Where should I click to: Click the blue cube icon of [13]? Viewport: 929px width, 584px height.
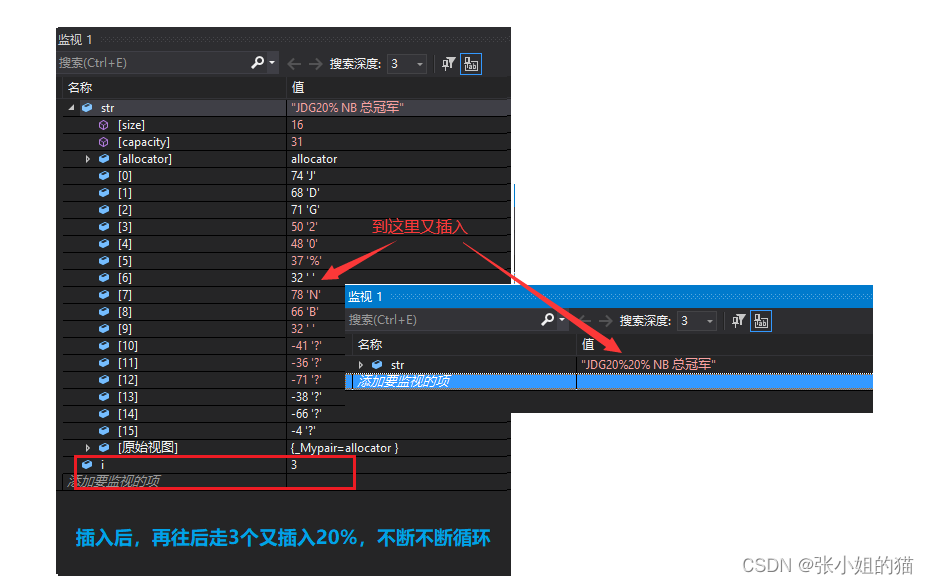point(104,397)
